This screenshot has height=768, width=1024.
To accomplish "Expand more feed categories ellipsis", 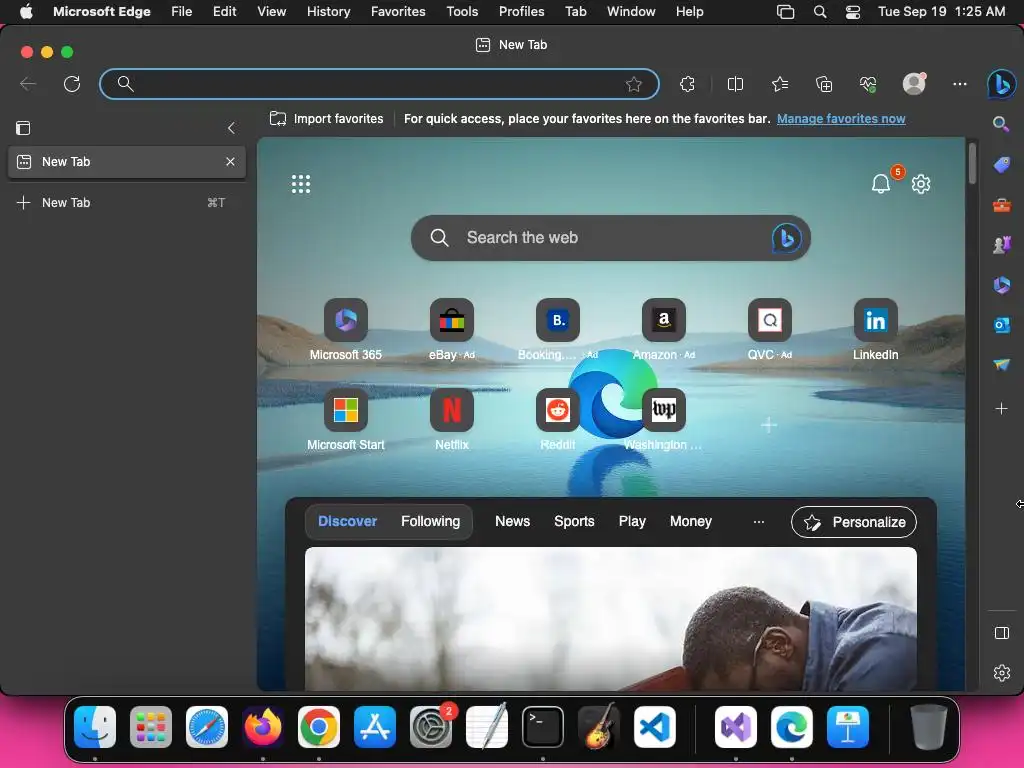I will (758, 522).
